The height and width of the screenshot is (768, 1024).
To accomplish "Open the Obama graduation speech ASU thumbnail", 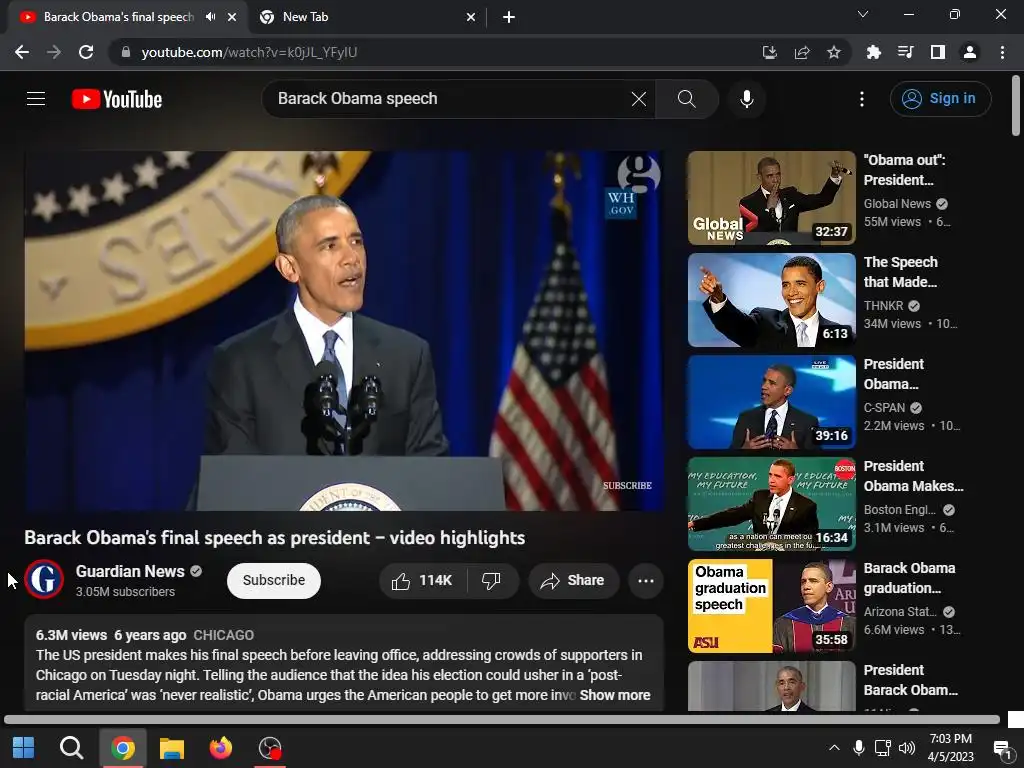I will point(771,605).
